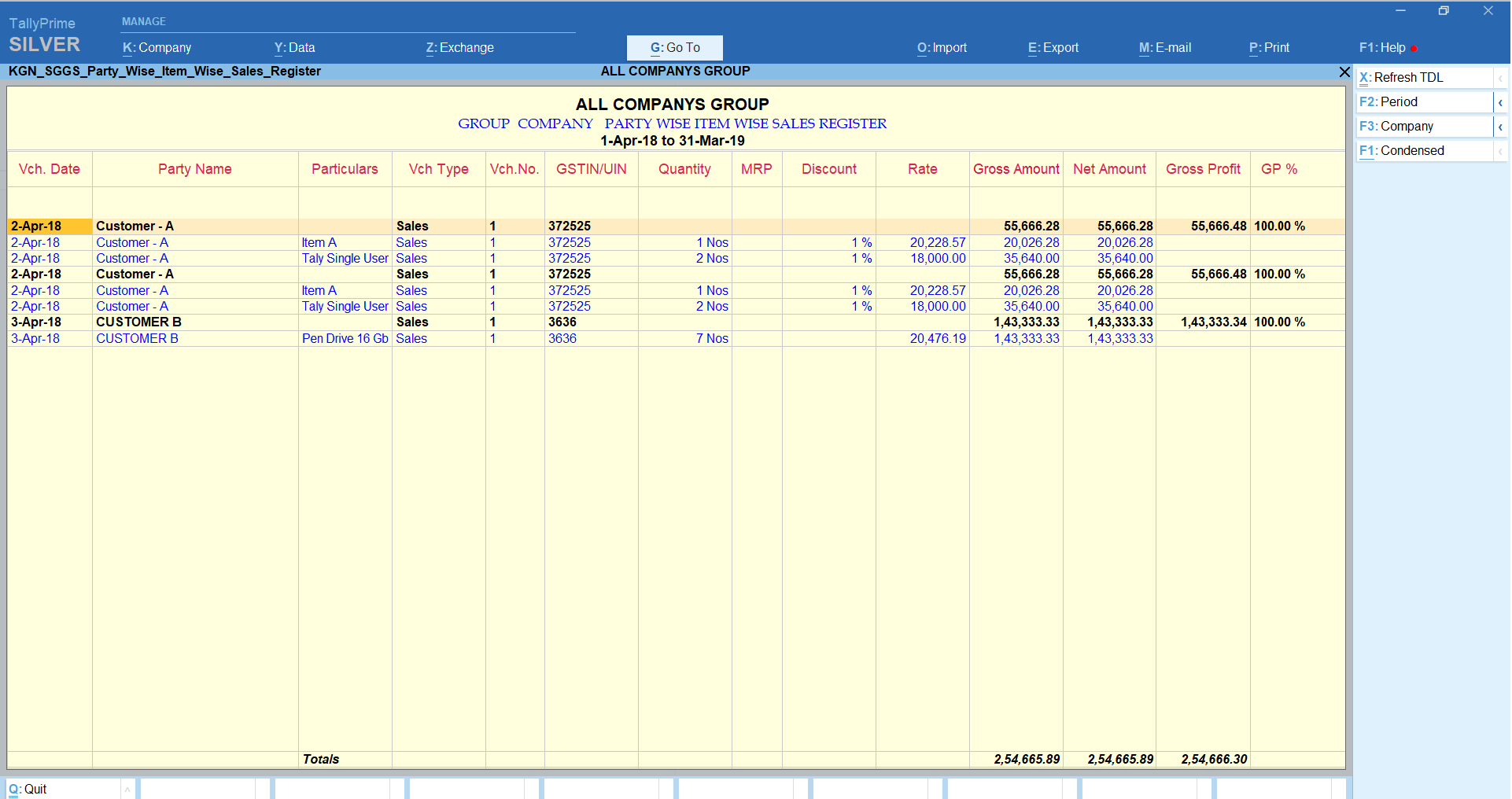Click the Vch Type column header
The width and height of the screenshot is (1512, 799).
(438, 169)
